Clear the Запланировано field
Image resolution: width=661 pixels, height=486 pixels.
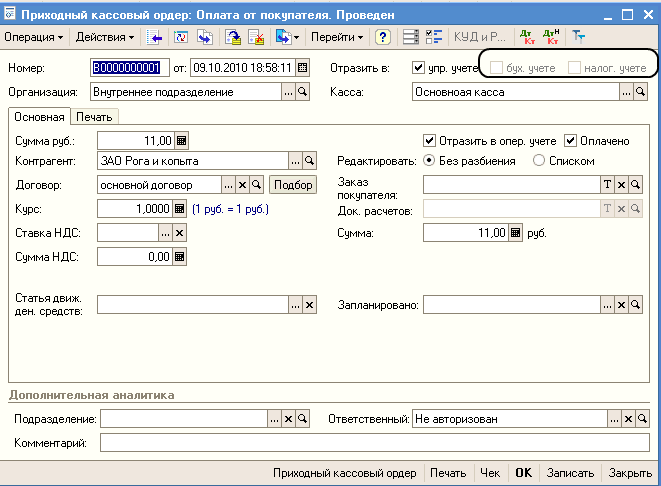point(621,305)
